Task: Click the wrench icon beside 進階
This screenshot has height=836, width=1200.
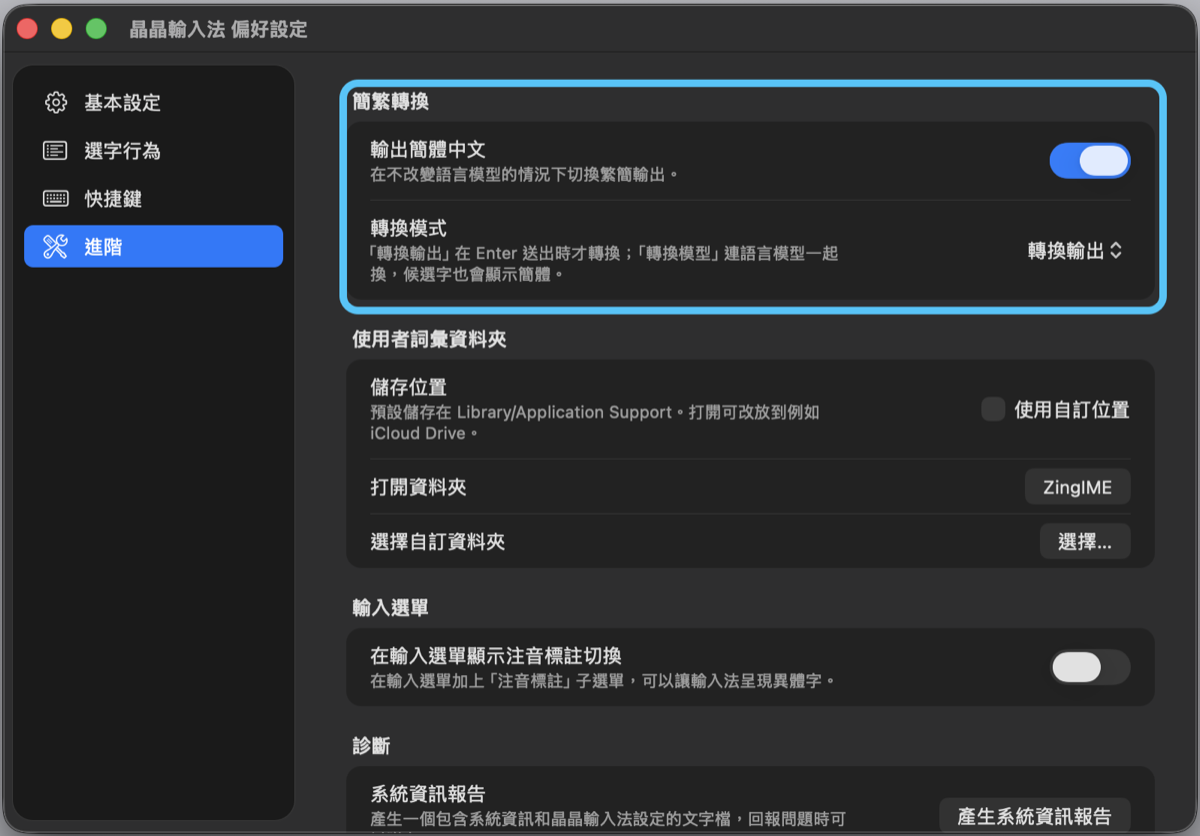Action: coord(56,246)
